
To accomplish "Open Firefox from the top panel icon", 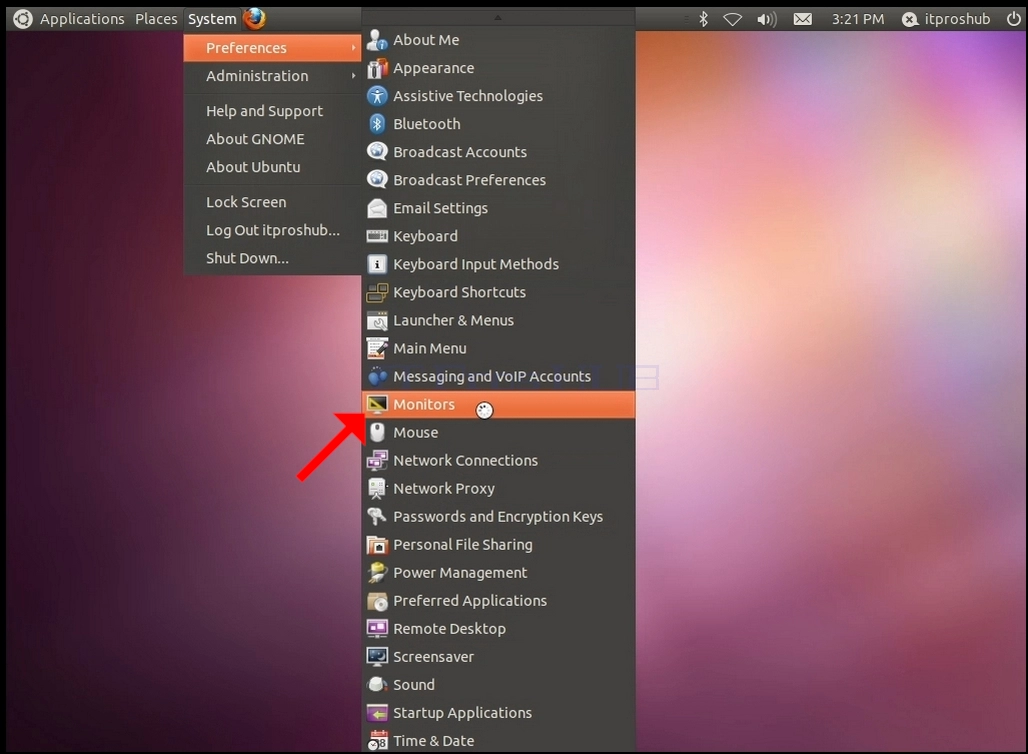I will 255,18.
